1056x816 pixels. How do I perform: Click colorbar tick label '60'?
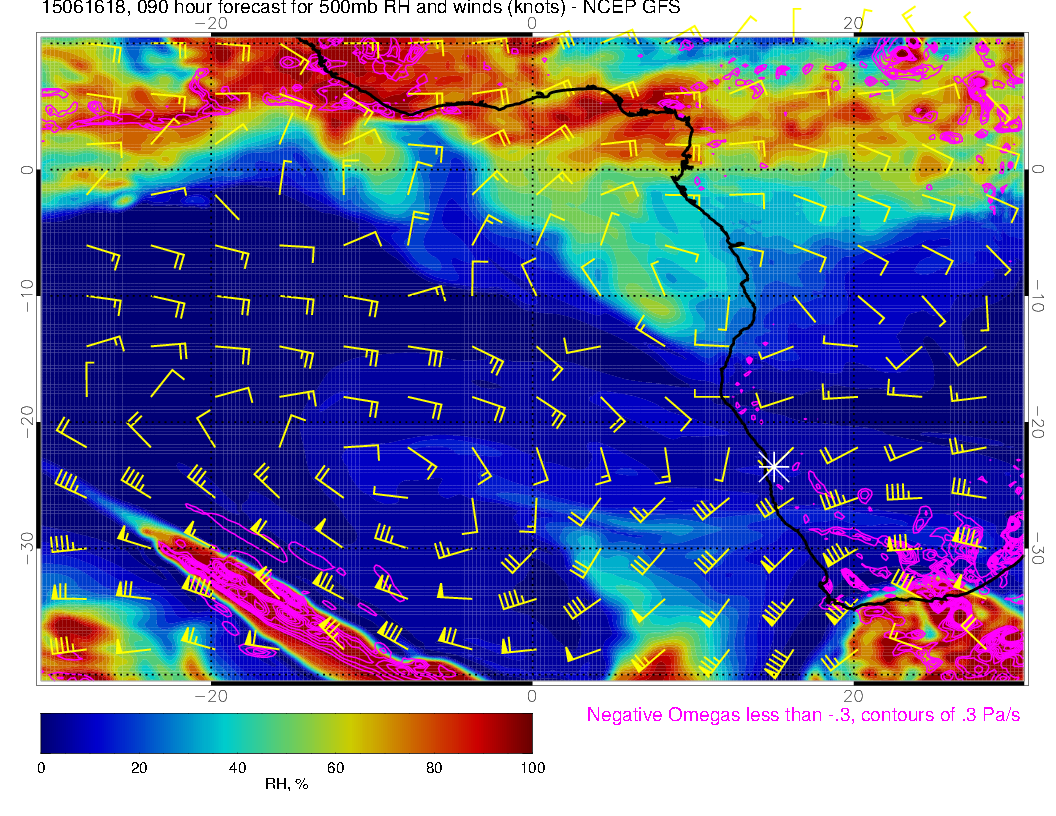click(x=335, y=768)
